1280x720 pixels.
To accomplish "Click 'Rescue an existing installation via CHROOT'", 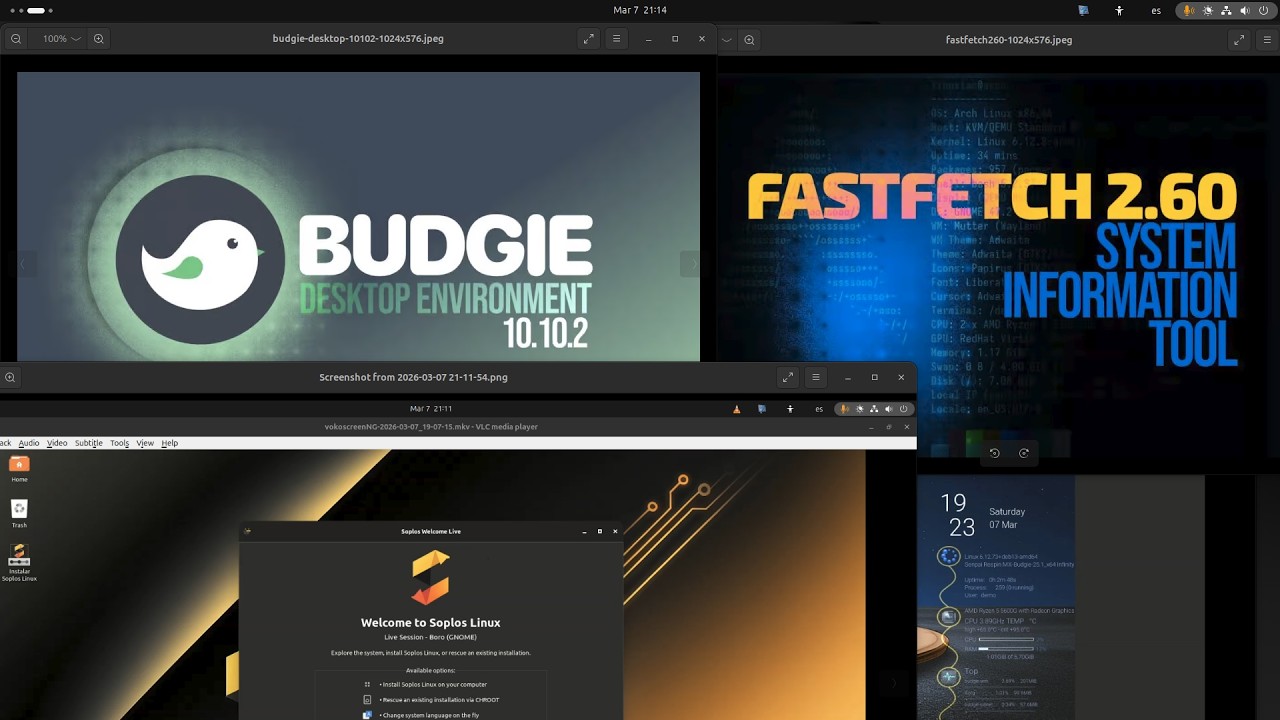I will [x=439, y=700].
